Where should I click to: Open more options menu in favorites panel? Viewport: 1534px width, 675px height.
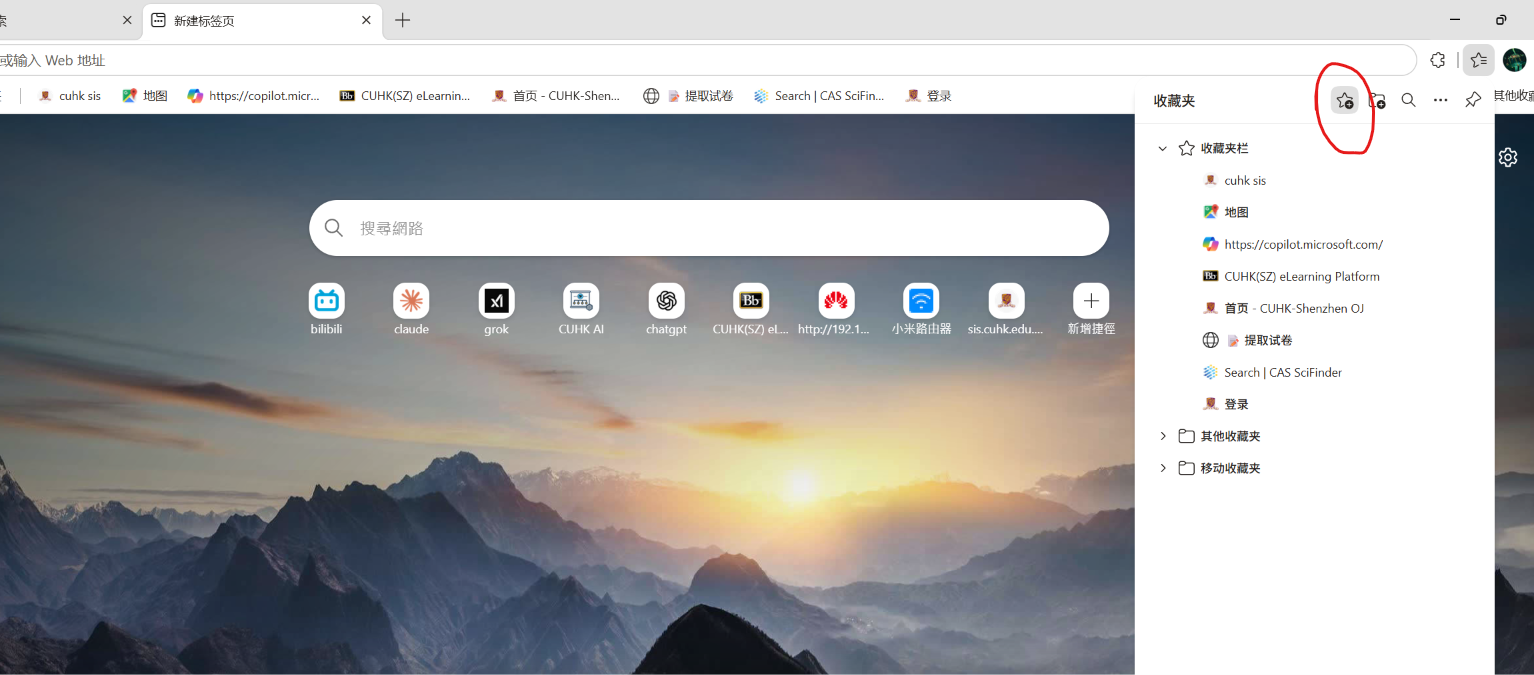click(1440, 100)
